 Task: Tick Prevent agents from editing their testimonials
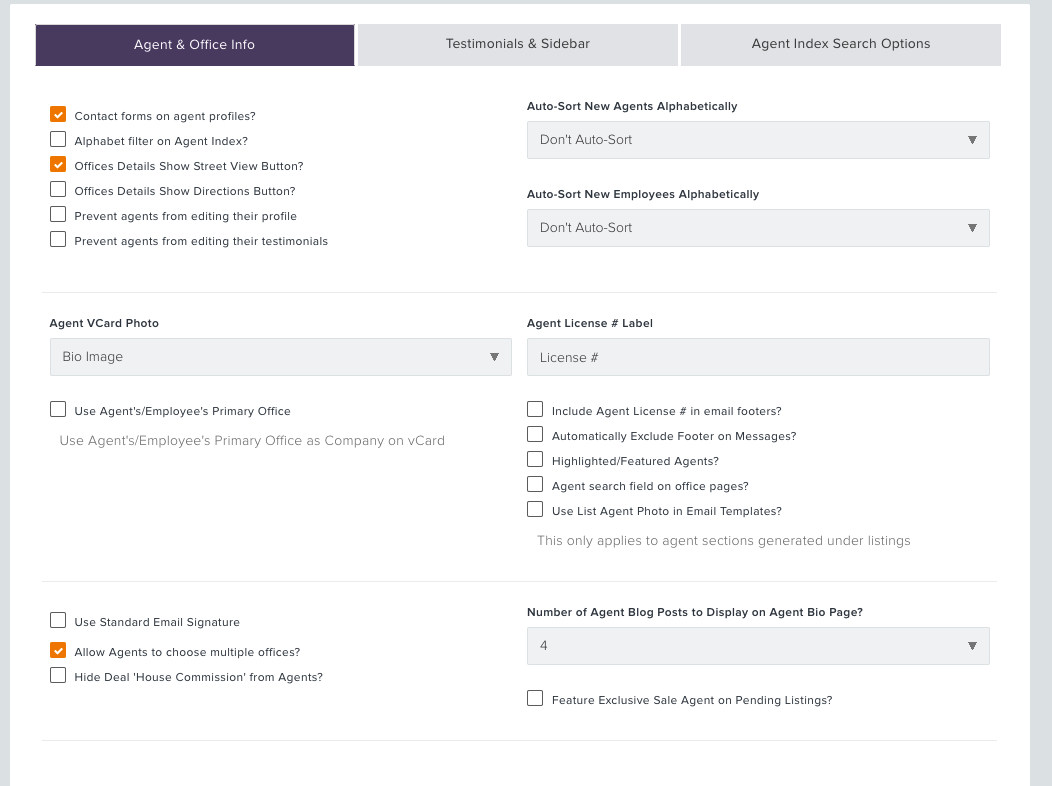[x=58, y=239]
